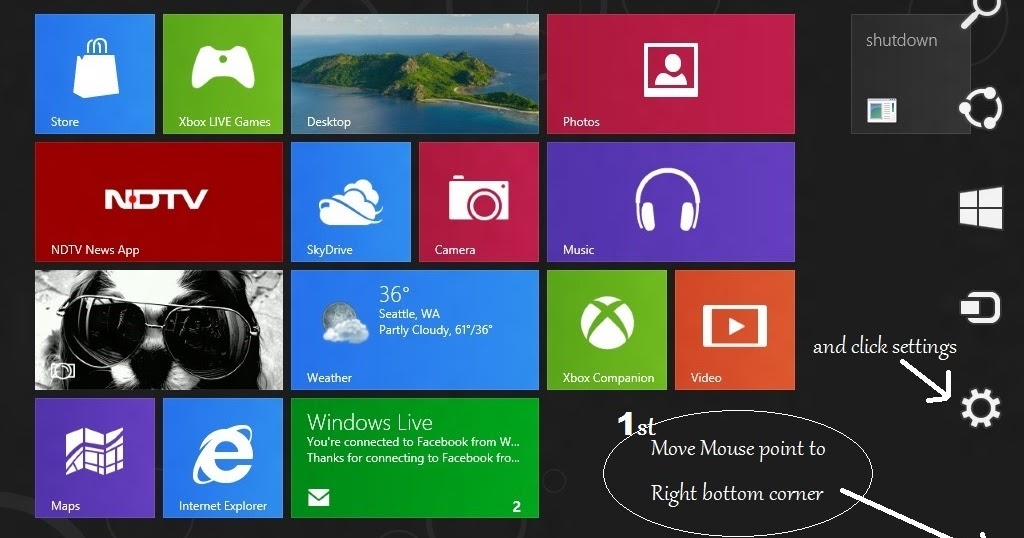This screenshot has height=538, width=1024.
Task: Launch Xbox LIVE Games tile
Action: click(223, 74)
